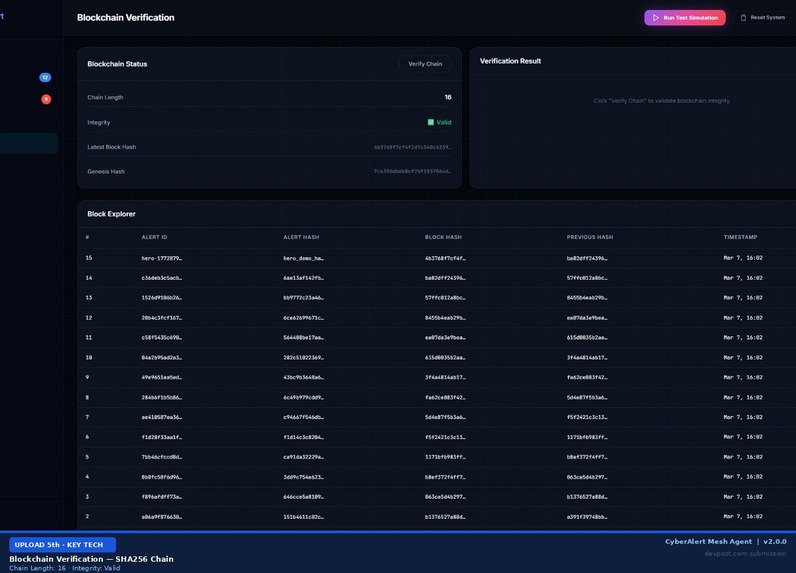Select alert hash 6ce62699671c…
796x573 pixels.
(303, 318)
